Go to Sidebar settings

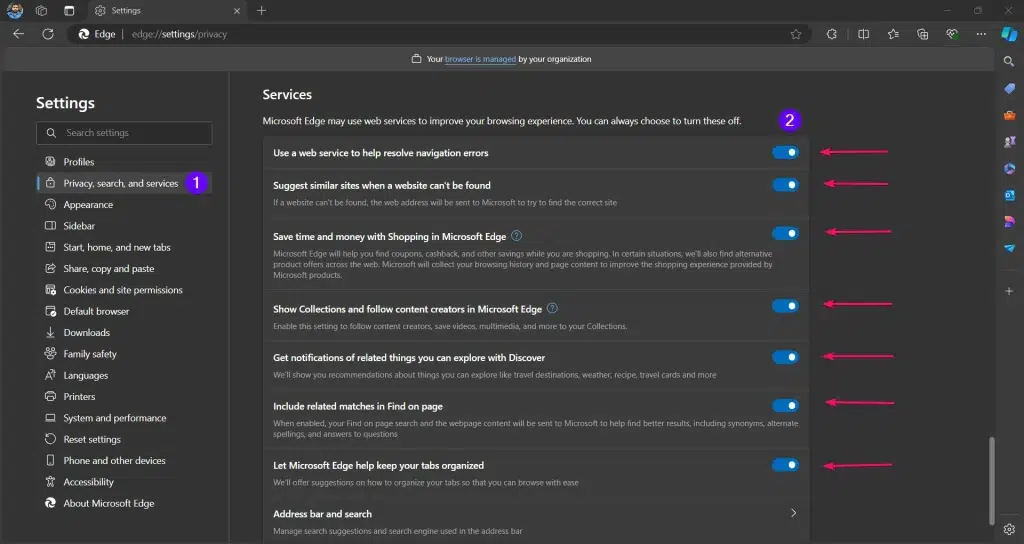tap(124, 225)
